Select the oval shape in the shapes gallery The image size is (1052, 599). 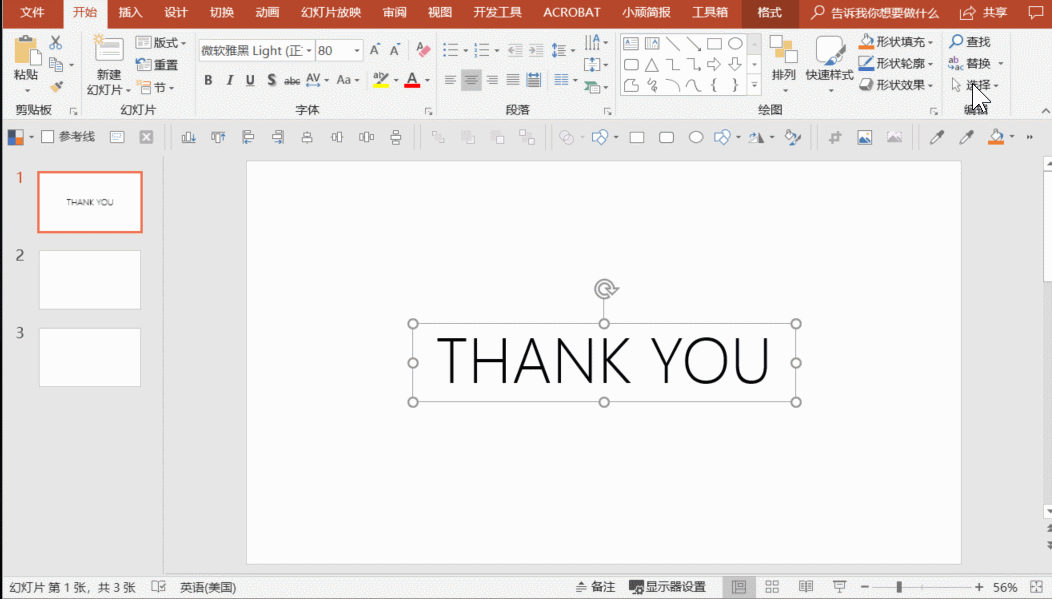(735, 44)
